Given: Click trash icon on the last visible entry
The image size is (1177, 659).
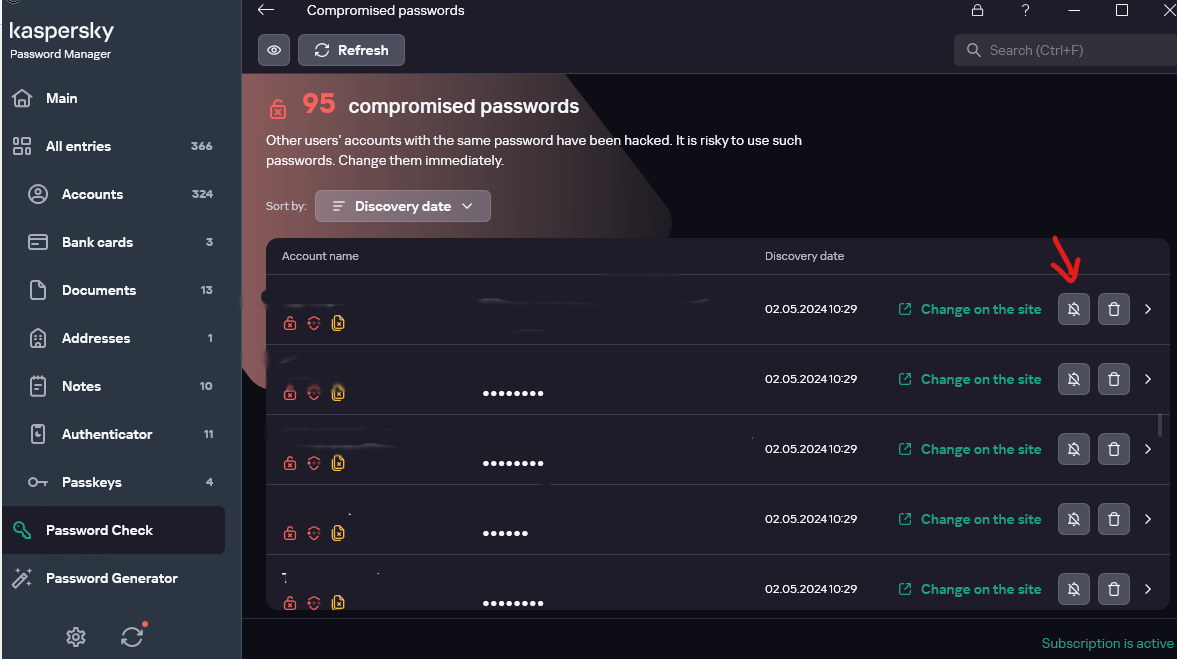Looking at the screenshot, I should pos(1114,590).
